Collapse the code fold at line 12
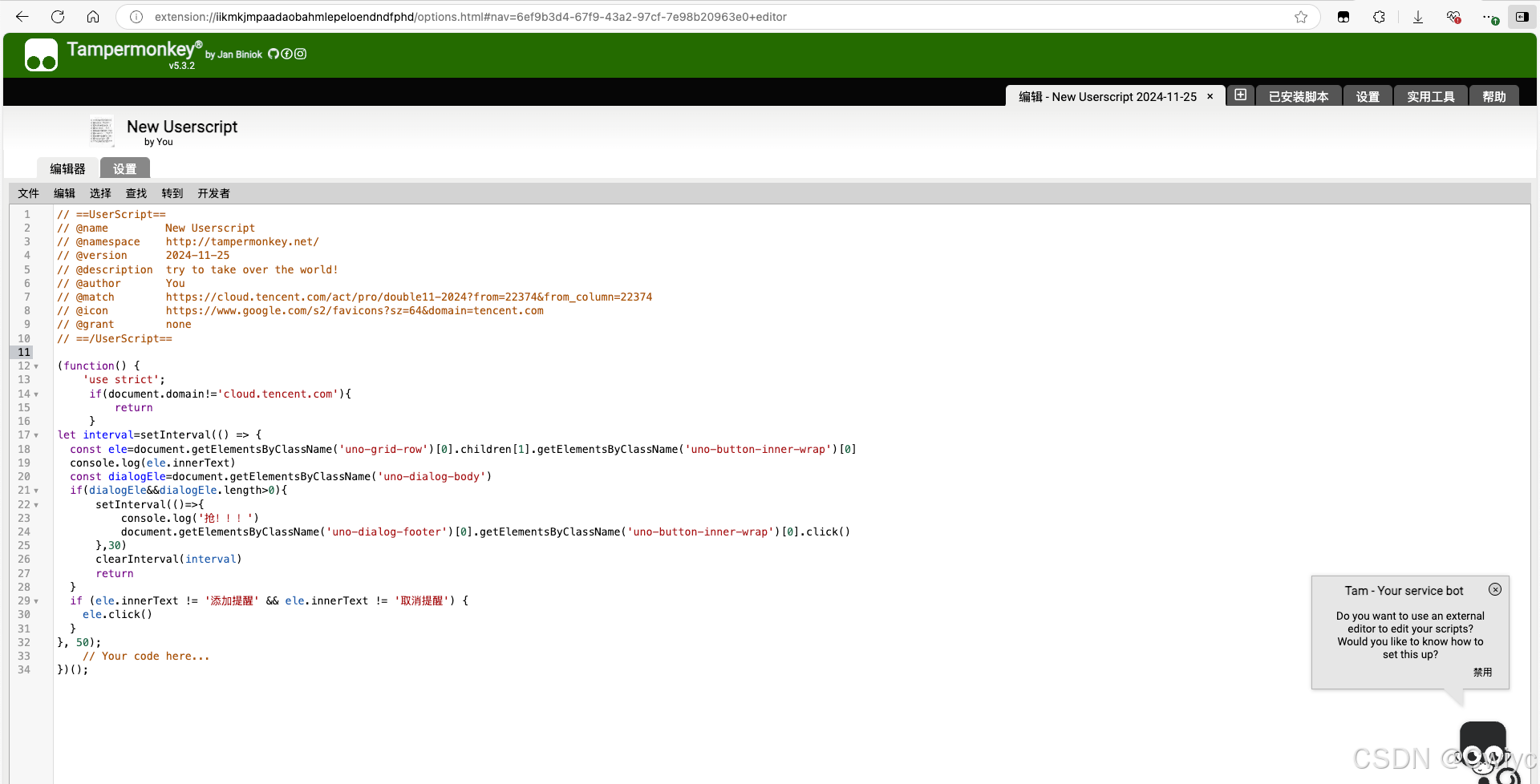 36,366
